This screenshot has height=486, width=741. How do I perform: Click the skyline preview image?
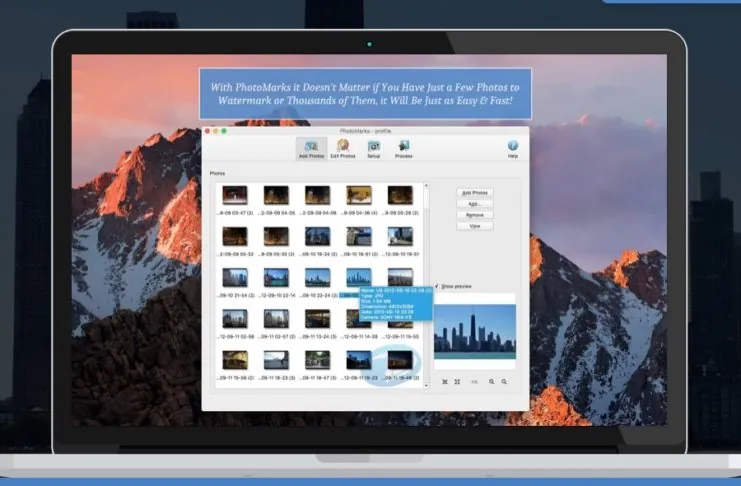coord(475,332)
